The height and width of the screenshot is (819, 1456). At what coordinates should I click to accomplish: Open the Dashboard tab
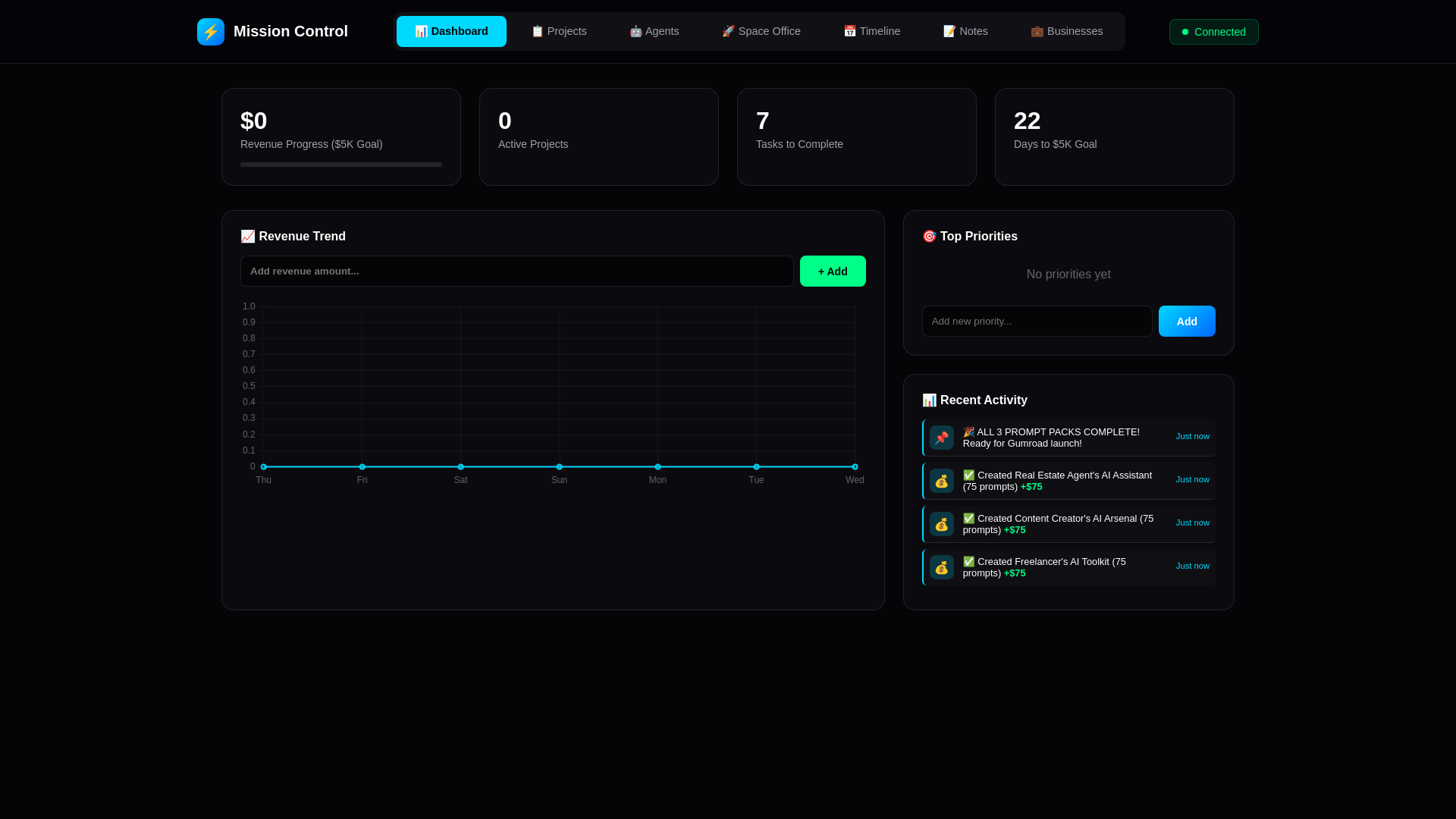tap(451, 31)
